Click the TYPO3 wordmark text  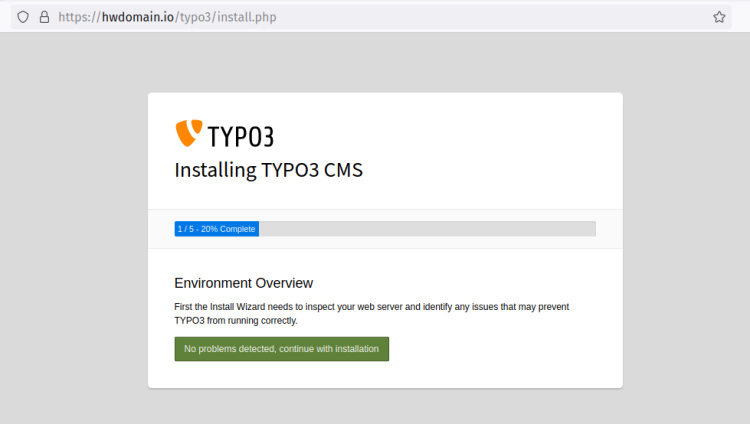click(240, 136)
